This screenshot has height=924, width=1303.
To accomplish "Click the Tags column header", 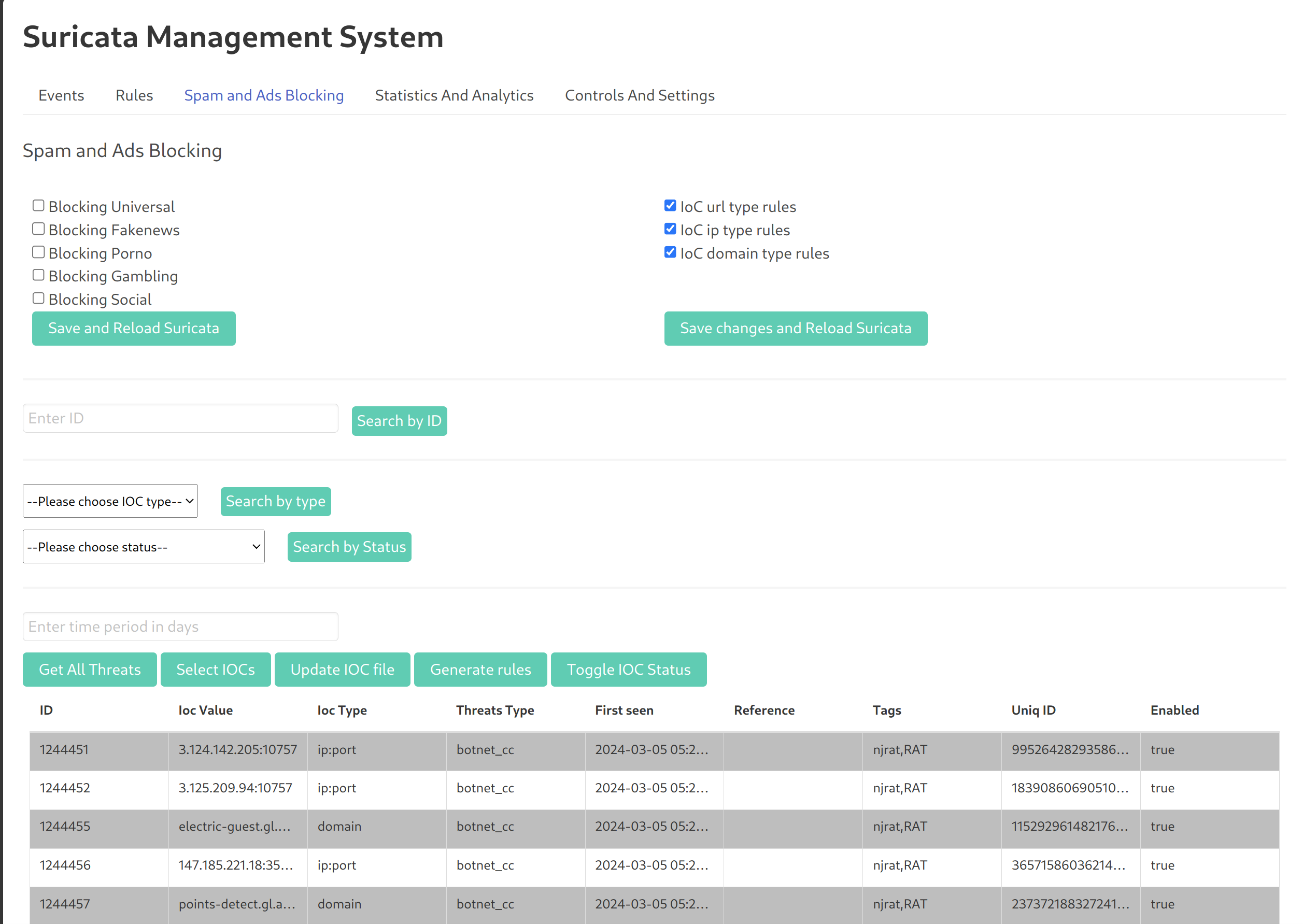I will [x=887, y=710].
